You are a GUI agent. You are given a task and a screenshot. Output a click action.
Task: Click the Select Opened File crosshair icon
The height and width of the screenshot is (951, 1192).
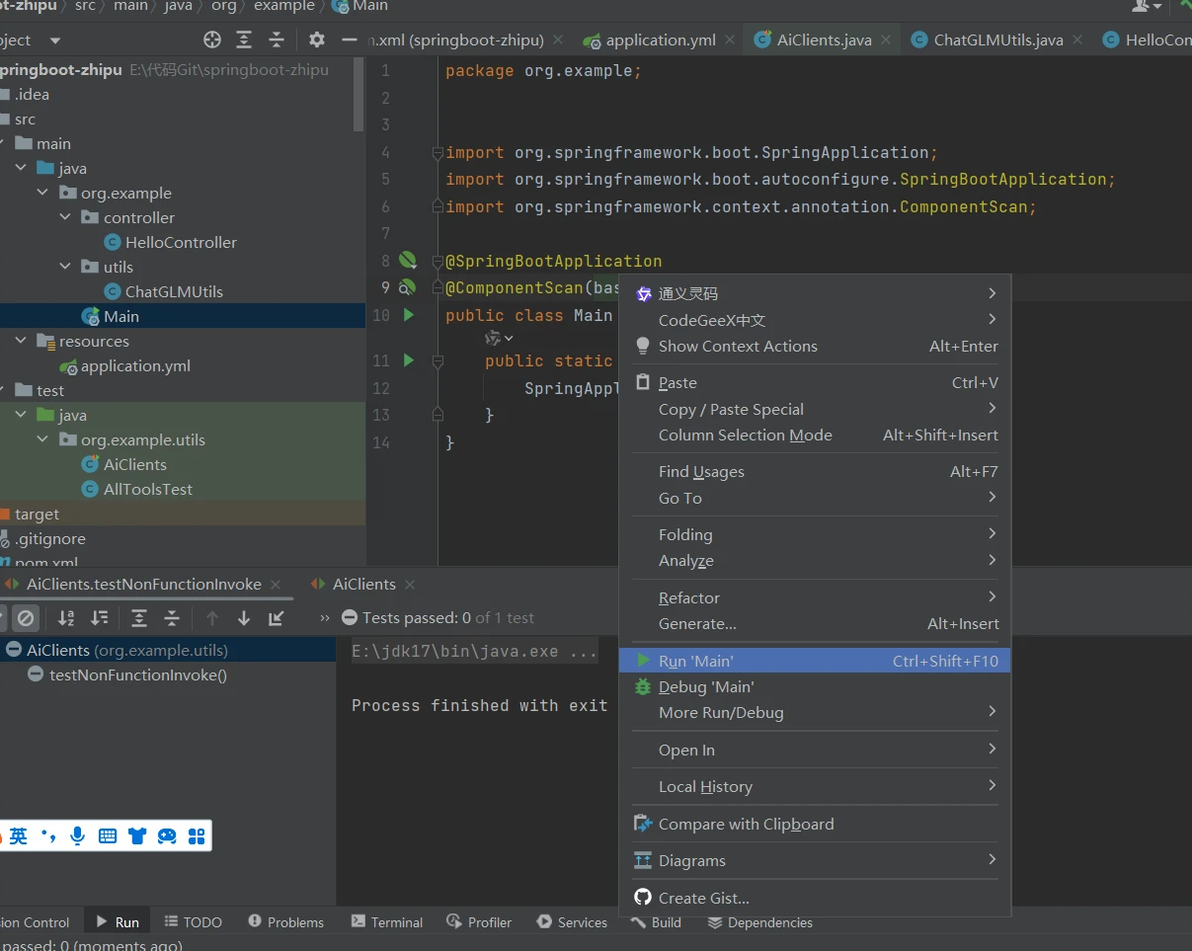212,40
